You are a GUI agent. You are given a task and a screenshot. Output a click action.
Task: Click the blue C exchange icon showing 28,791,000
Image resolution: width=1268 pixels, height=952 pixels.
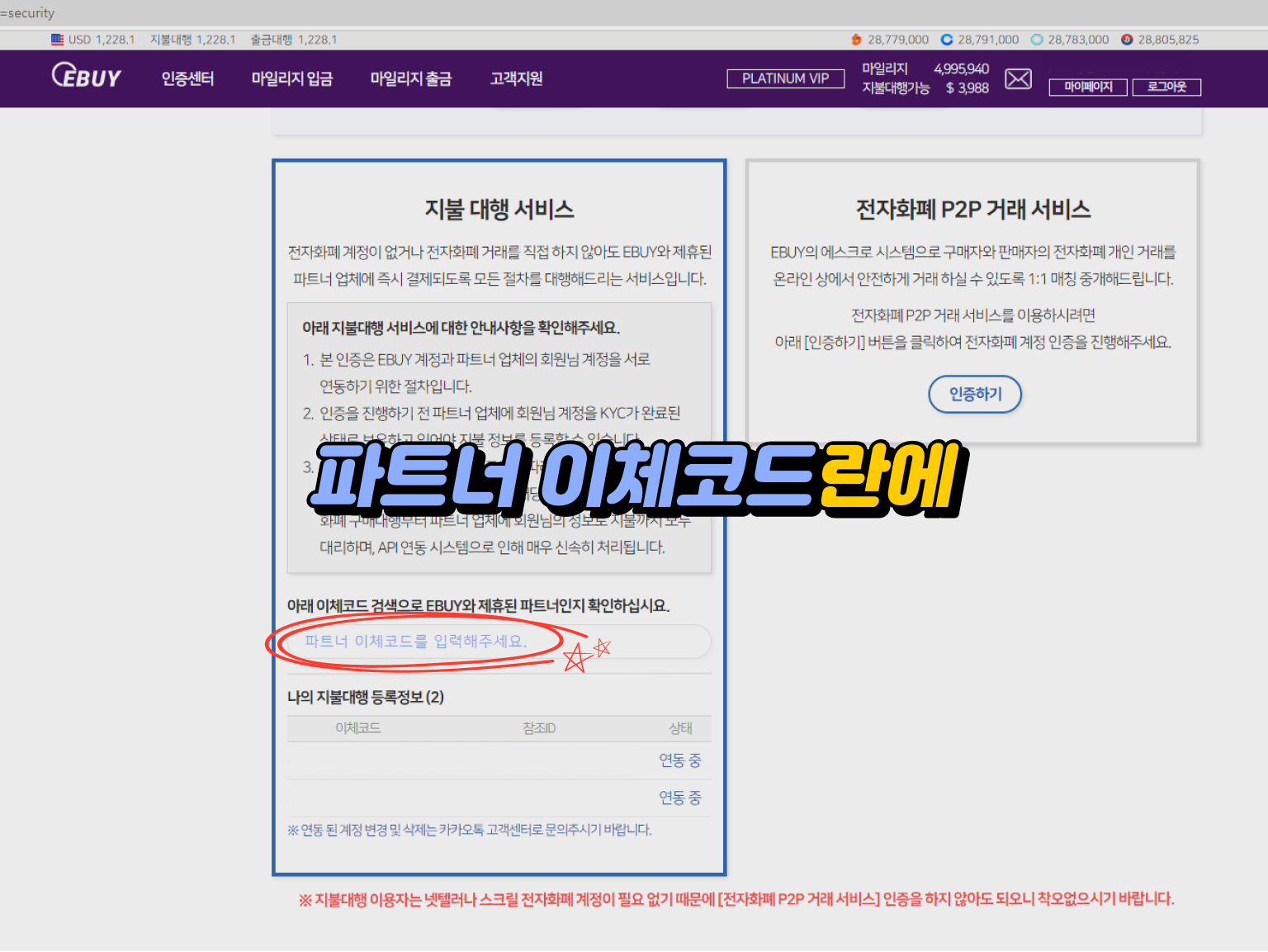[x=947, y=40]
